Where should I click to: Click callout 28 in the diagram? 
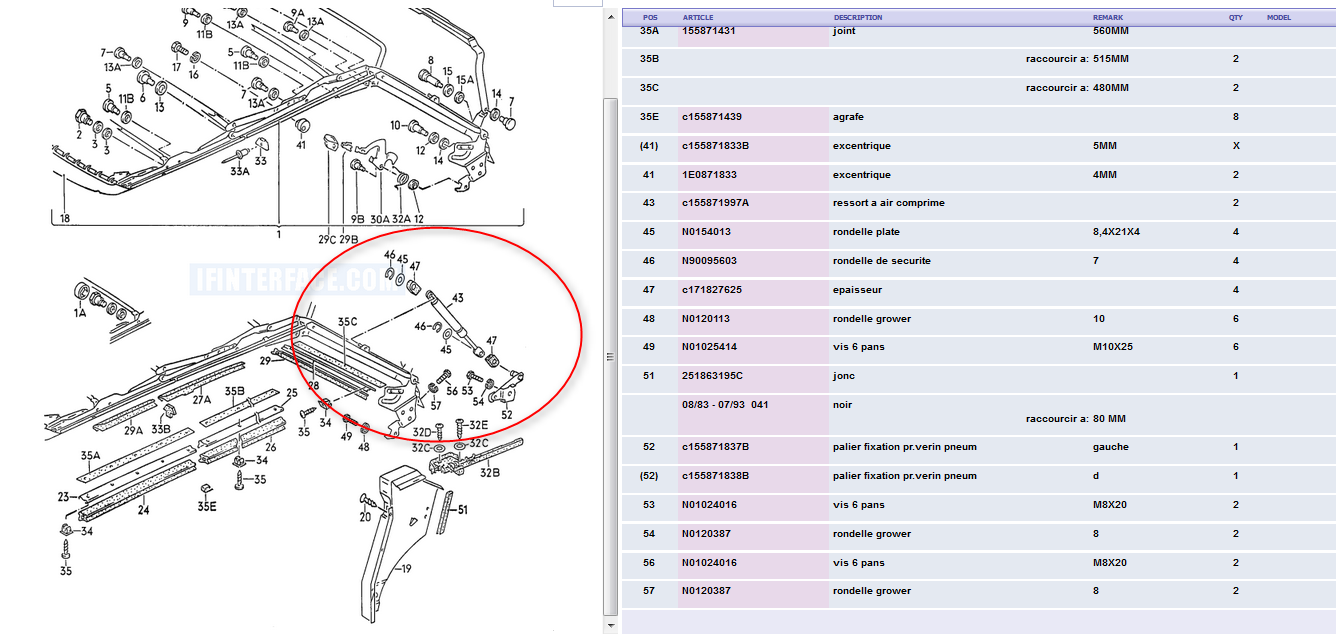(x=313, y=385)
